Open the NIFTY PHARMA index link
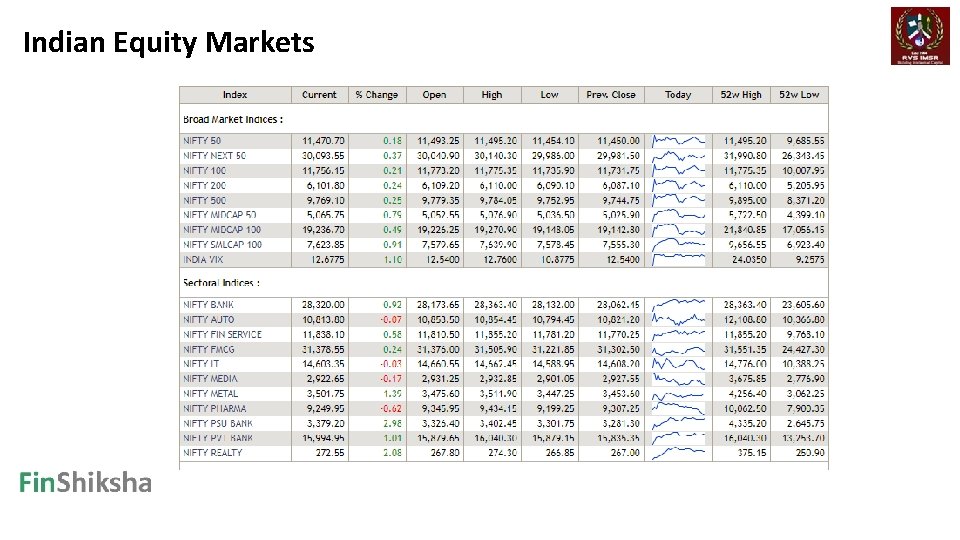This screenshot has height=540, width=960. pyautogui.click(x=215, y=408)
